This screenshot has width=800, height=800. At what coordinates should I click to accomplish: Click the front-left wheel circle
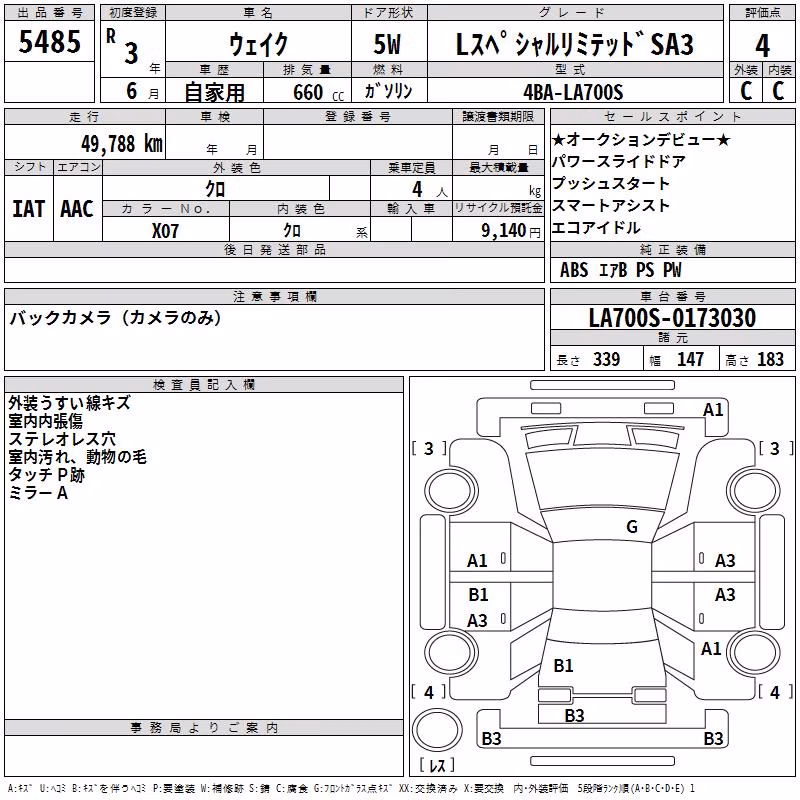(x=451, y=491)
